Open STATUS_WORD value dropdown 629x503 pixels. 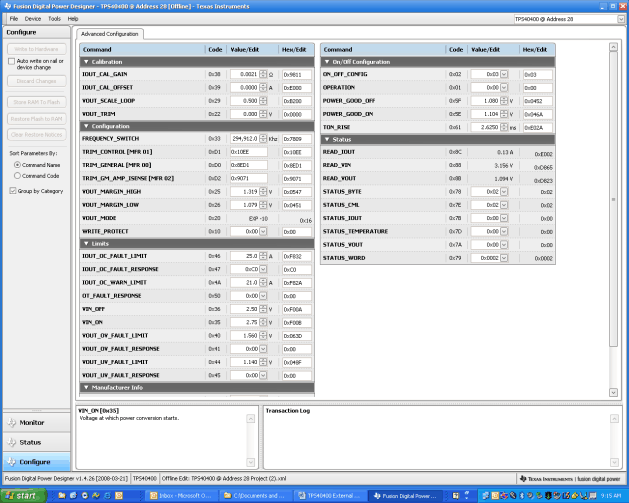pos(504,258)
